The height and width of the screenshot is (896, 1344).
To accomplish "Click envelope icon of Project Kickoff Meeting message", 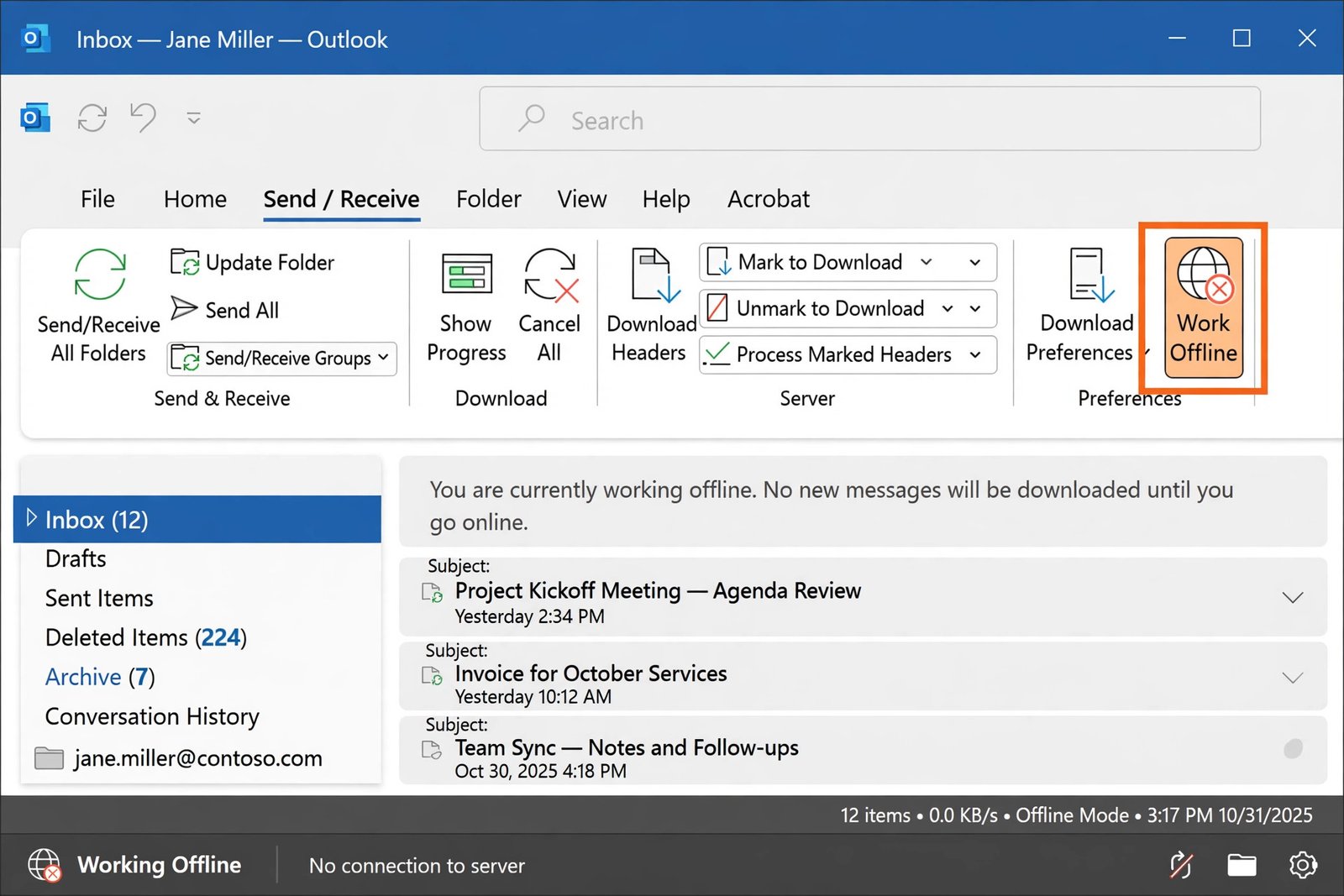I will click(432, 593).
